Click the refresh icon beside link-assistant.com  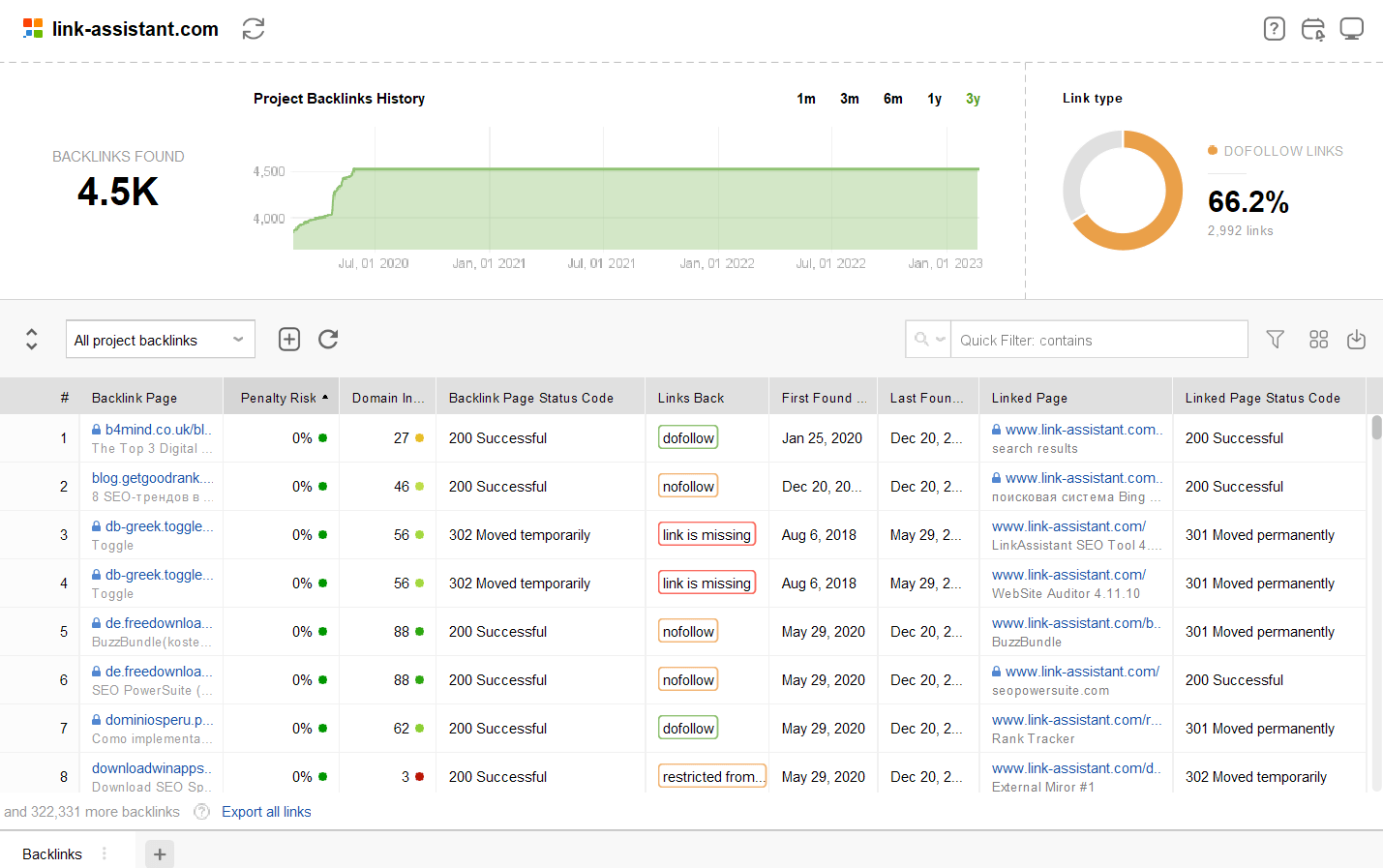254,29
